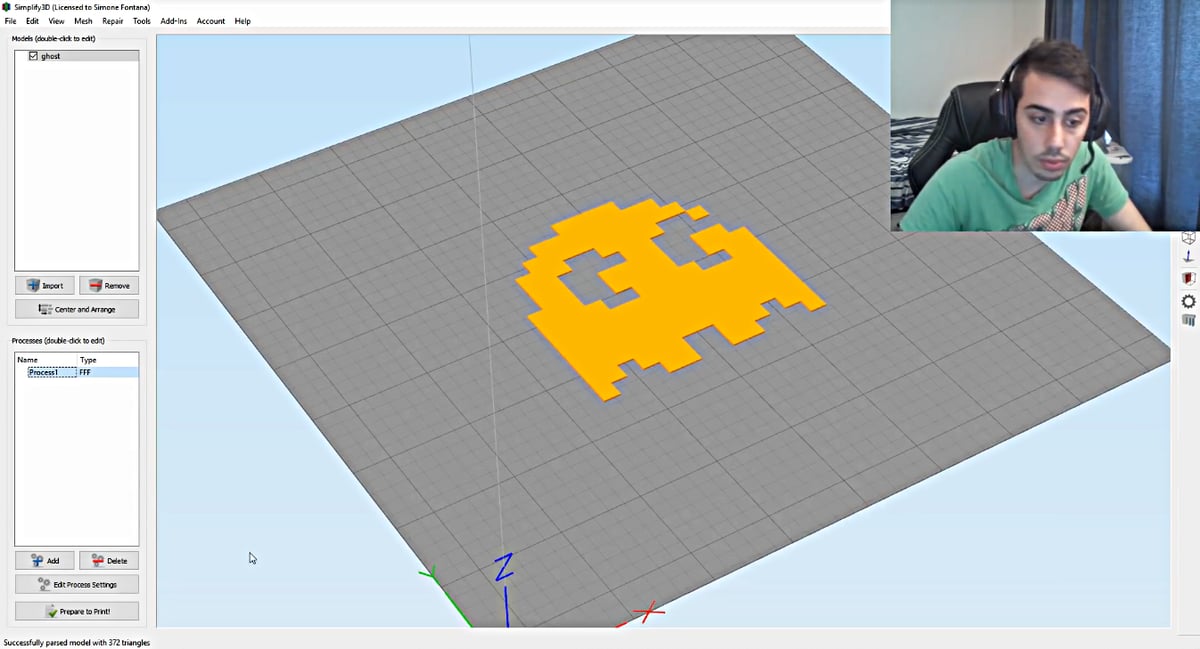Click the status bar parsed model message
This screenshot has width=1200, height=649.
coord(77,642)
